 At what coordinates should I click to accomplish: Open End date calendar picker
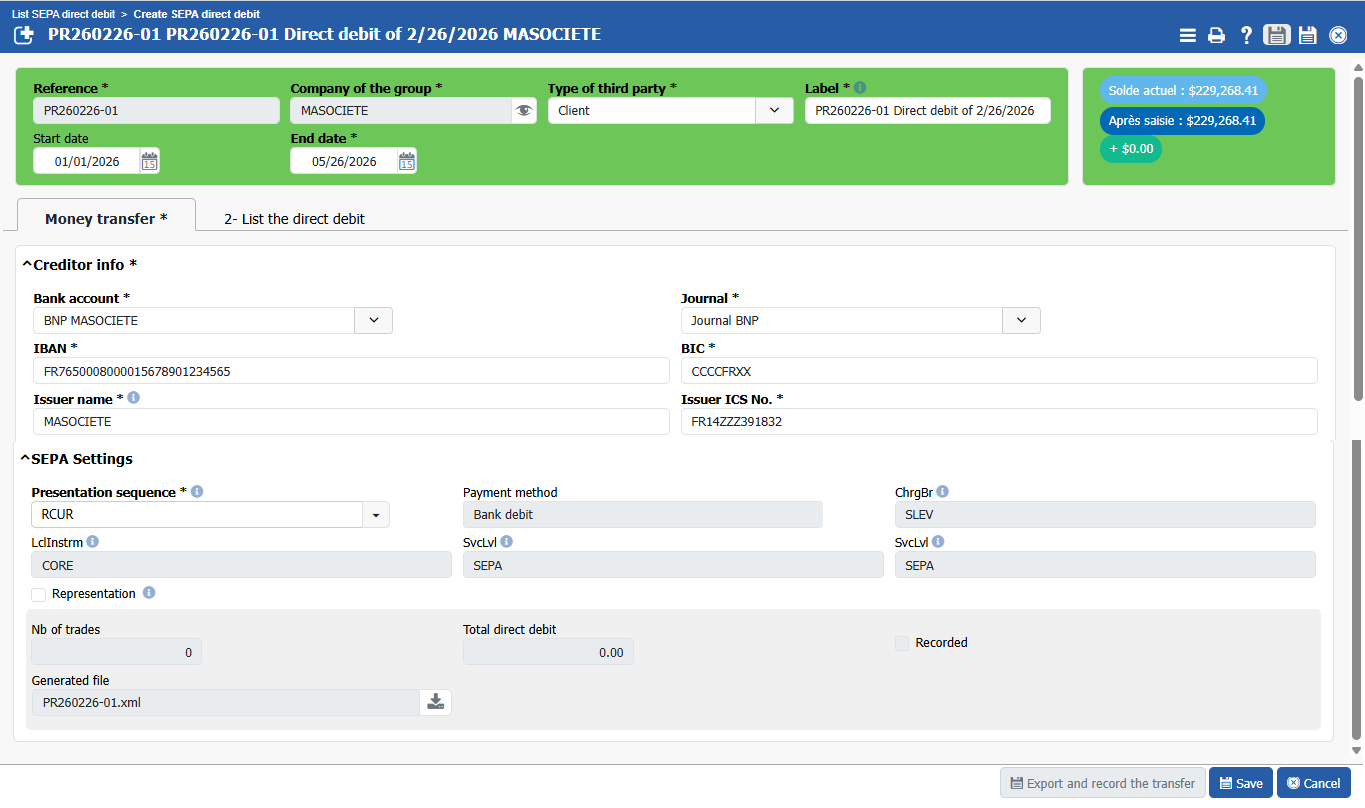(406, 161)
